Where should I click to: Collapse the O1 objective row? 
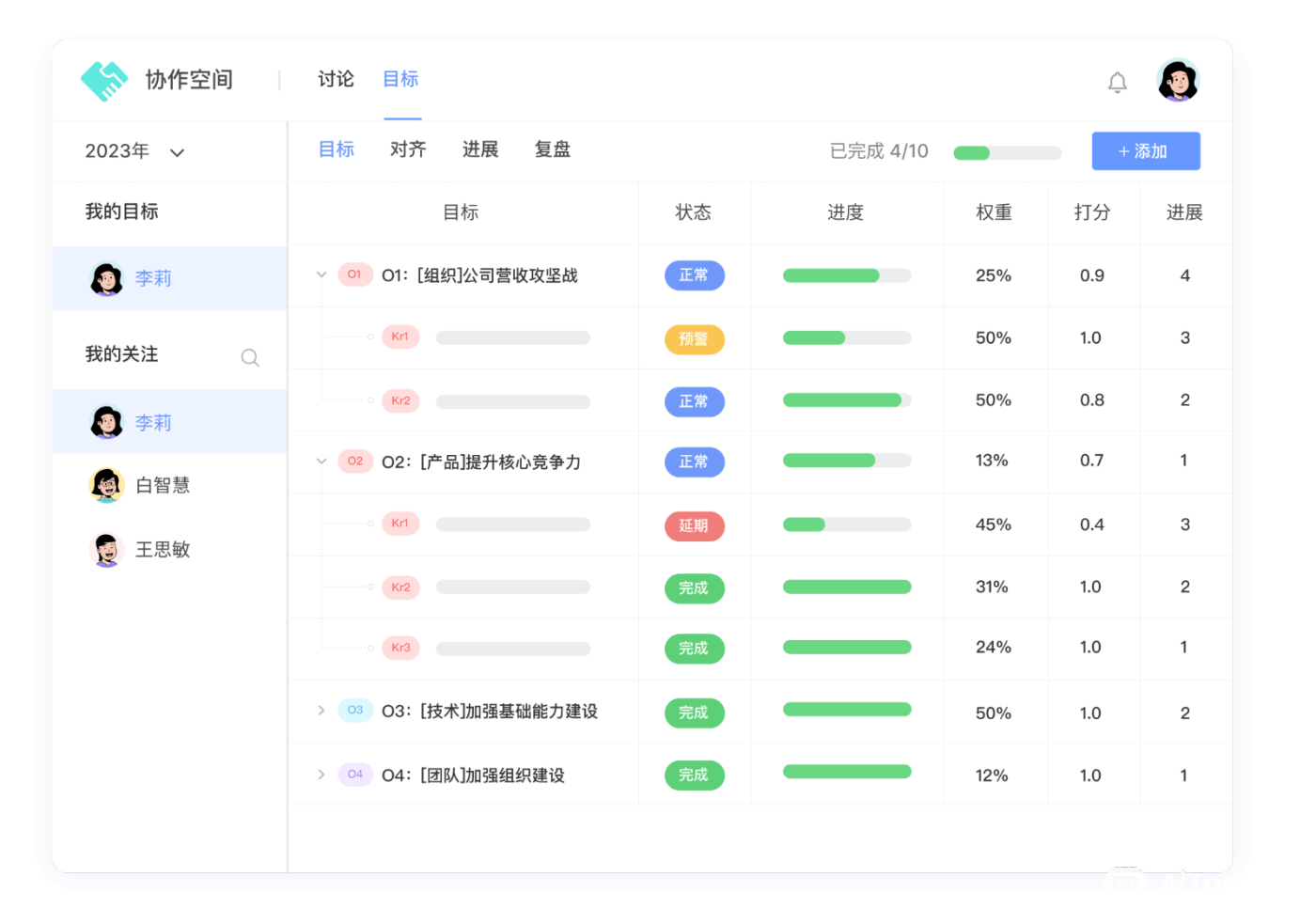(321, 274)
